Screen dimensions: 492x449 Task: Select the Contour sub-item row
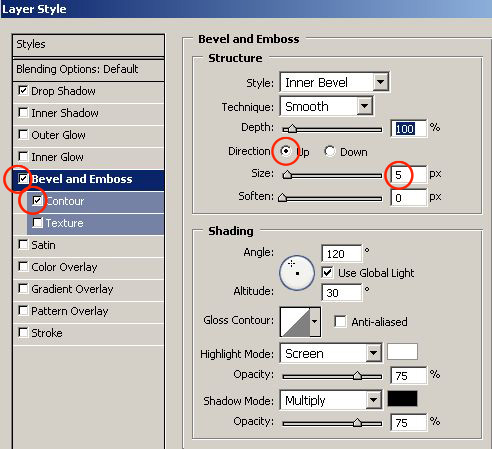point(95,201)
